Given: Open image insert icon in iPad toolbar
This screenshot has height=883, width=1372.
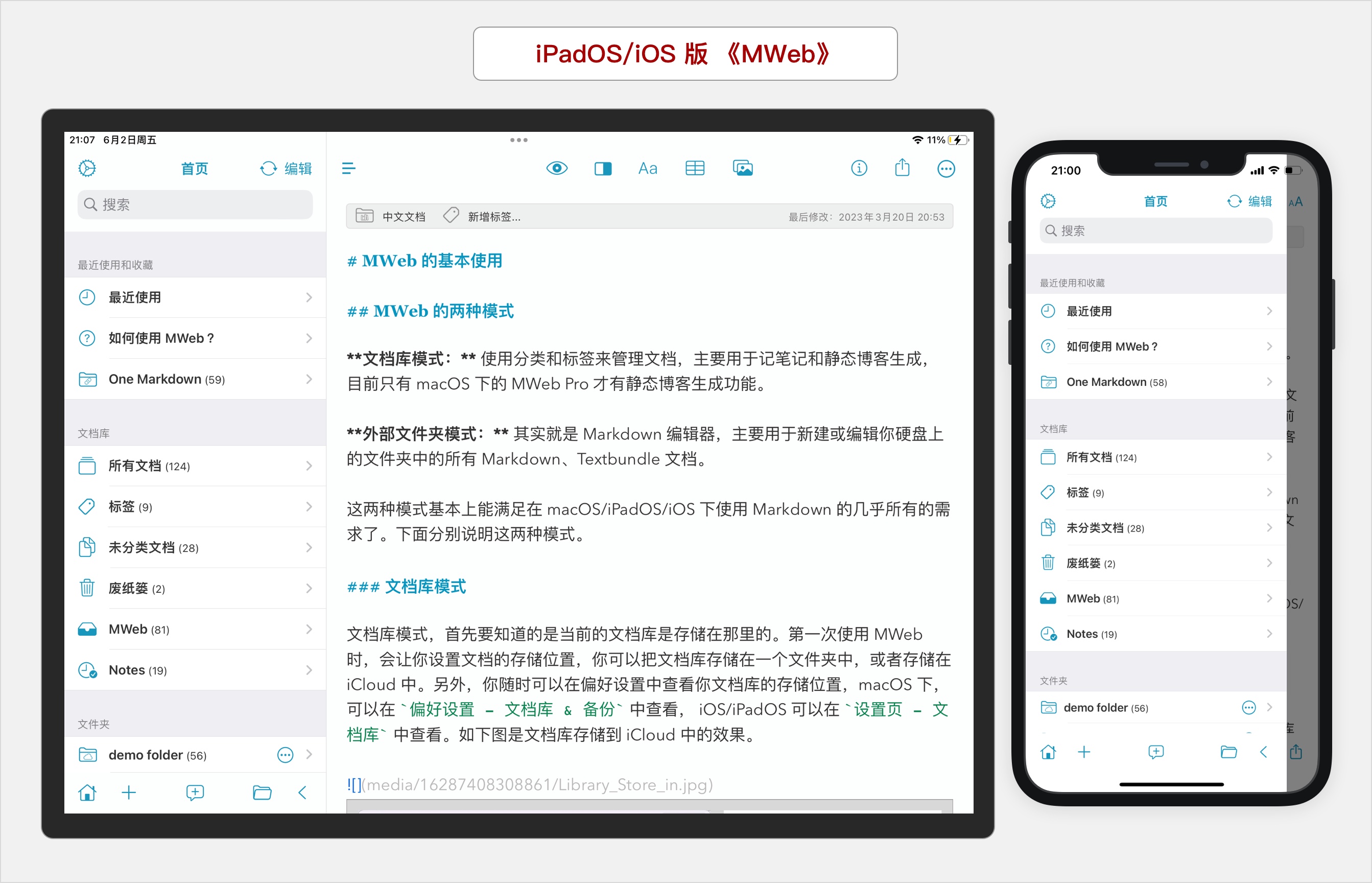Looking at the screenshot, I should tap(743, 168).
